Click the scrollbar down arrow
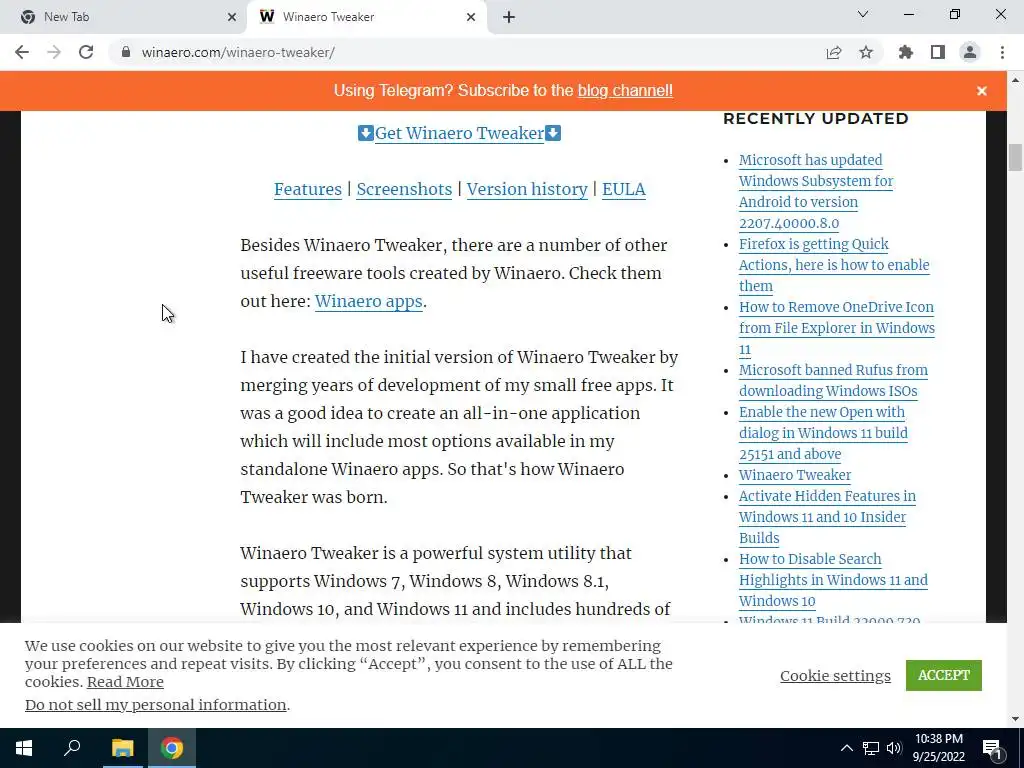 [x=1015, y=720]
